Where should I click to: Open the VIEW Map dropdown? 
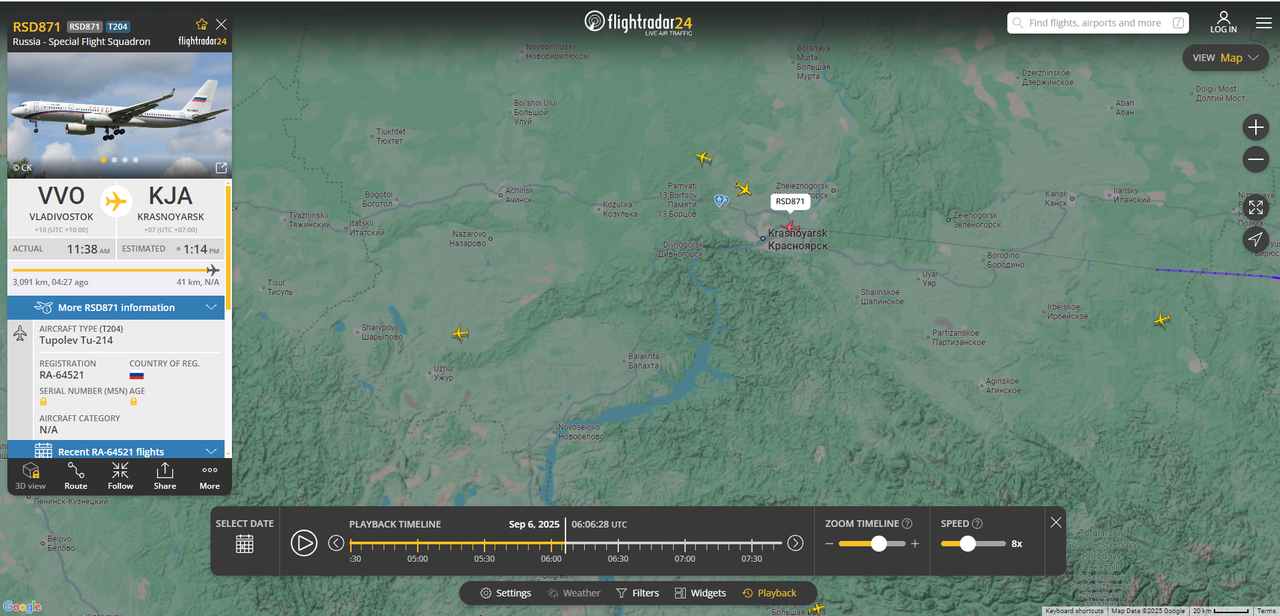1225,58
